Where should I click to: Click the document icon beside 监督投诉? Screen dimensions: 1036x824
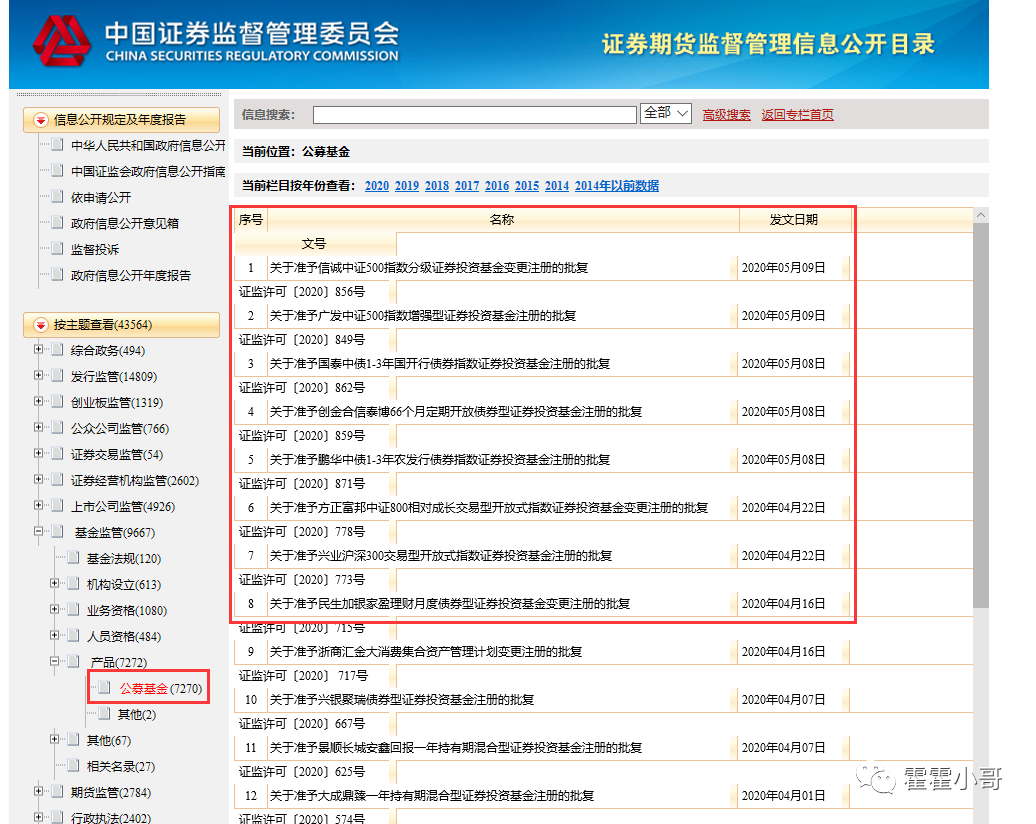coord(58,249)
